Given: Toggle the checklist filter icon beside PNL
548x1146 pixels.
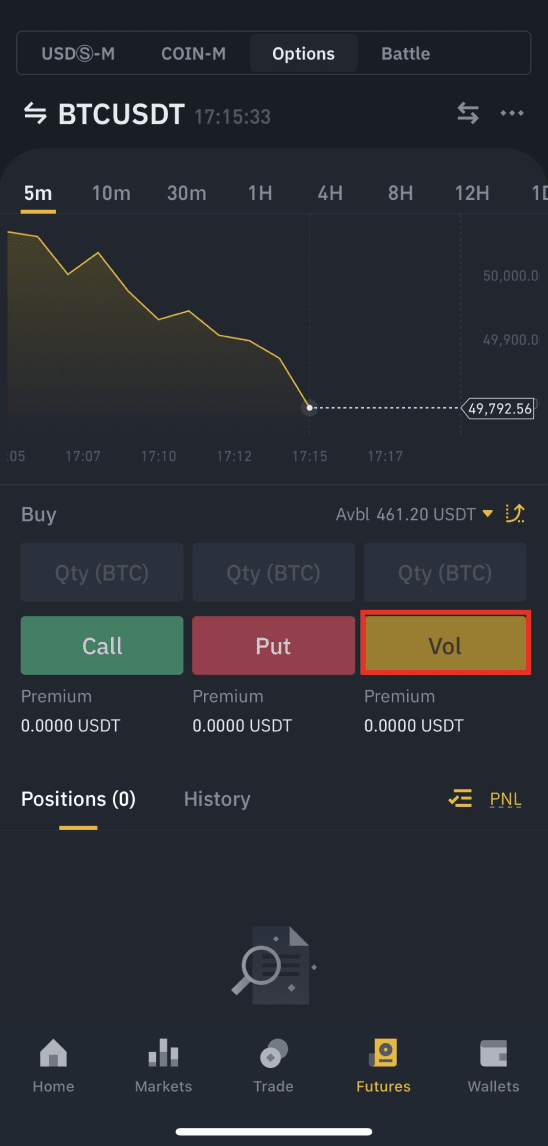Looking at the screenshot, I should (460, 799).
